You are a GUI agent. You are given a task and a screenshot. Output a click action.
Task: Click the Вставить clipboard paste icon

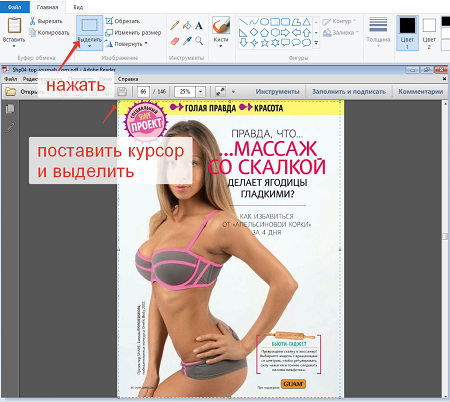point(14,25)
